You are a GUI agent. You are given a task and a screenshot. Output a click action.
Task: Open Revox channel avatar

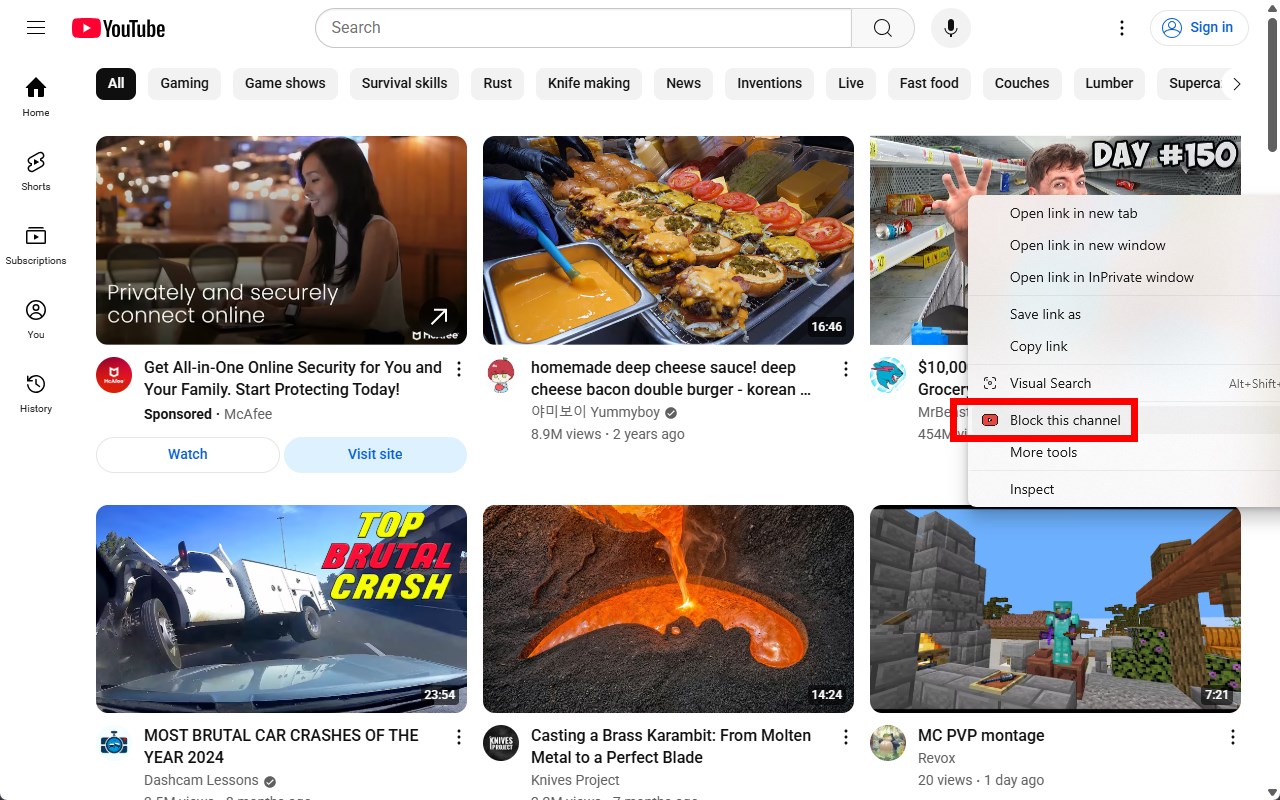point(888,744)
